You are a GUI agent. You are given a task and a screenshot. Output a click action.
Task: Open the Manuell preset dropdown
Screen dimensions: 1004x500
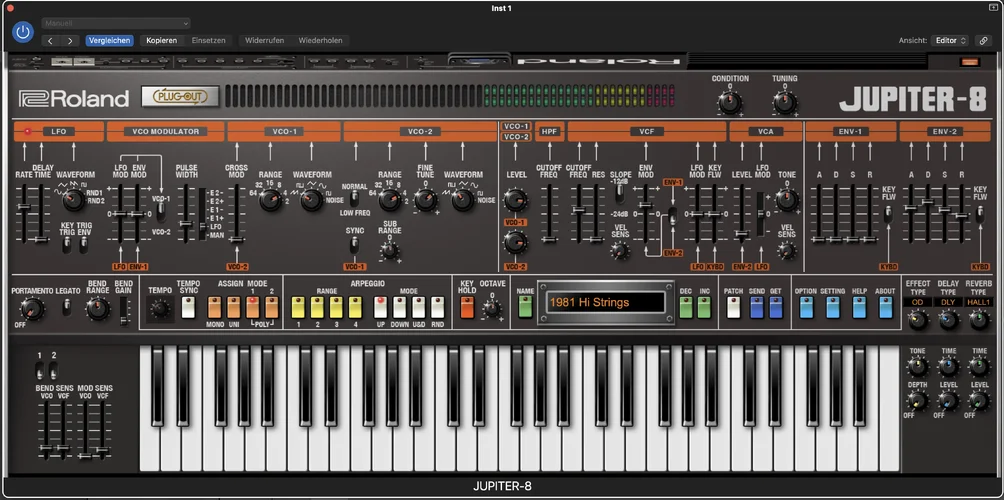coord(116,23)
